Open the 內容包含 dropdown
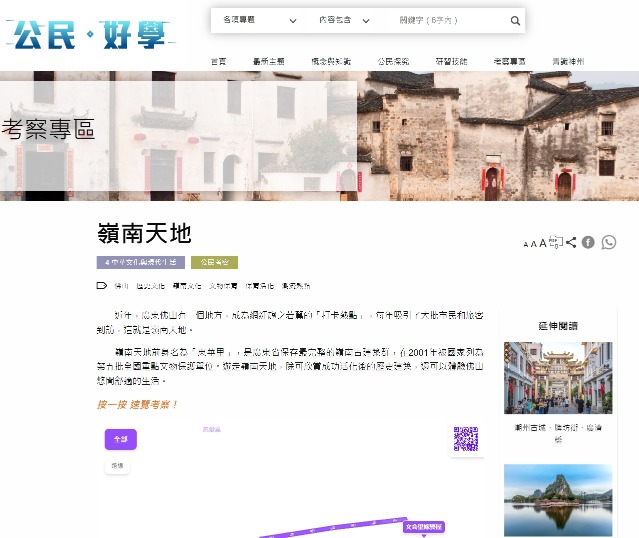The height and width of the screenshot is (538, 639). pyautogui.click(x=344, y=20)
